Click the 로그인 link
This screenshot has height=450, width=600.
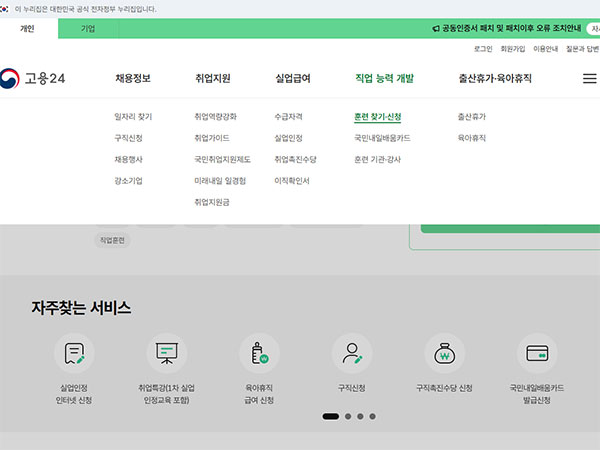pyautogui.click(x=483, y=49)
